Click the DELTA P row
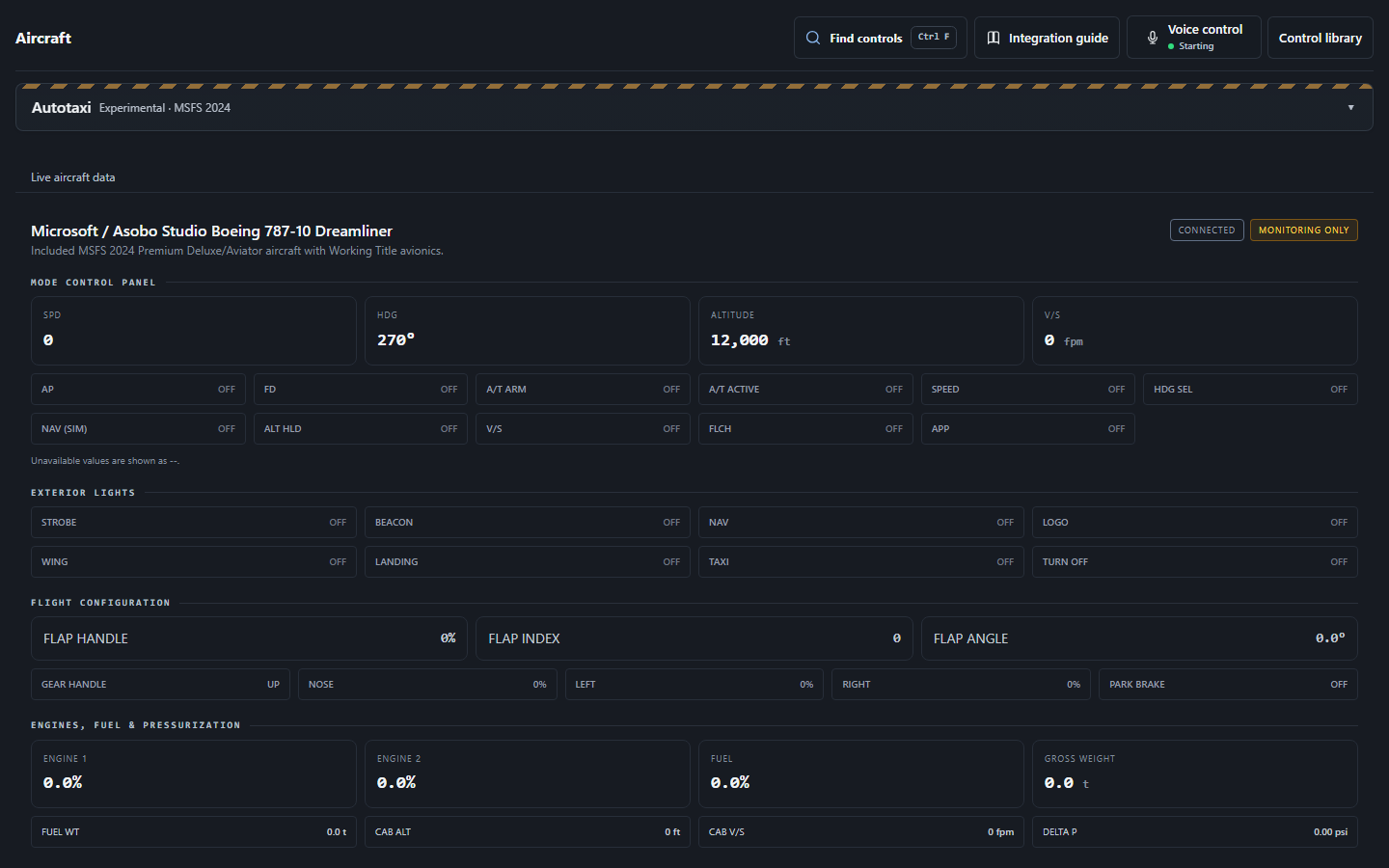This screenshot has height=868, width=1389. tap(1194, 832)
